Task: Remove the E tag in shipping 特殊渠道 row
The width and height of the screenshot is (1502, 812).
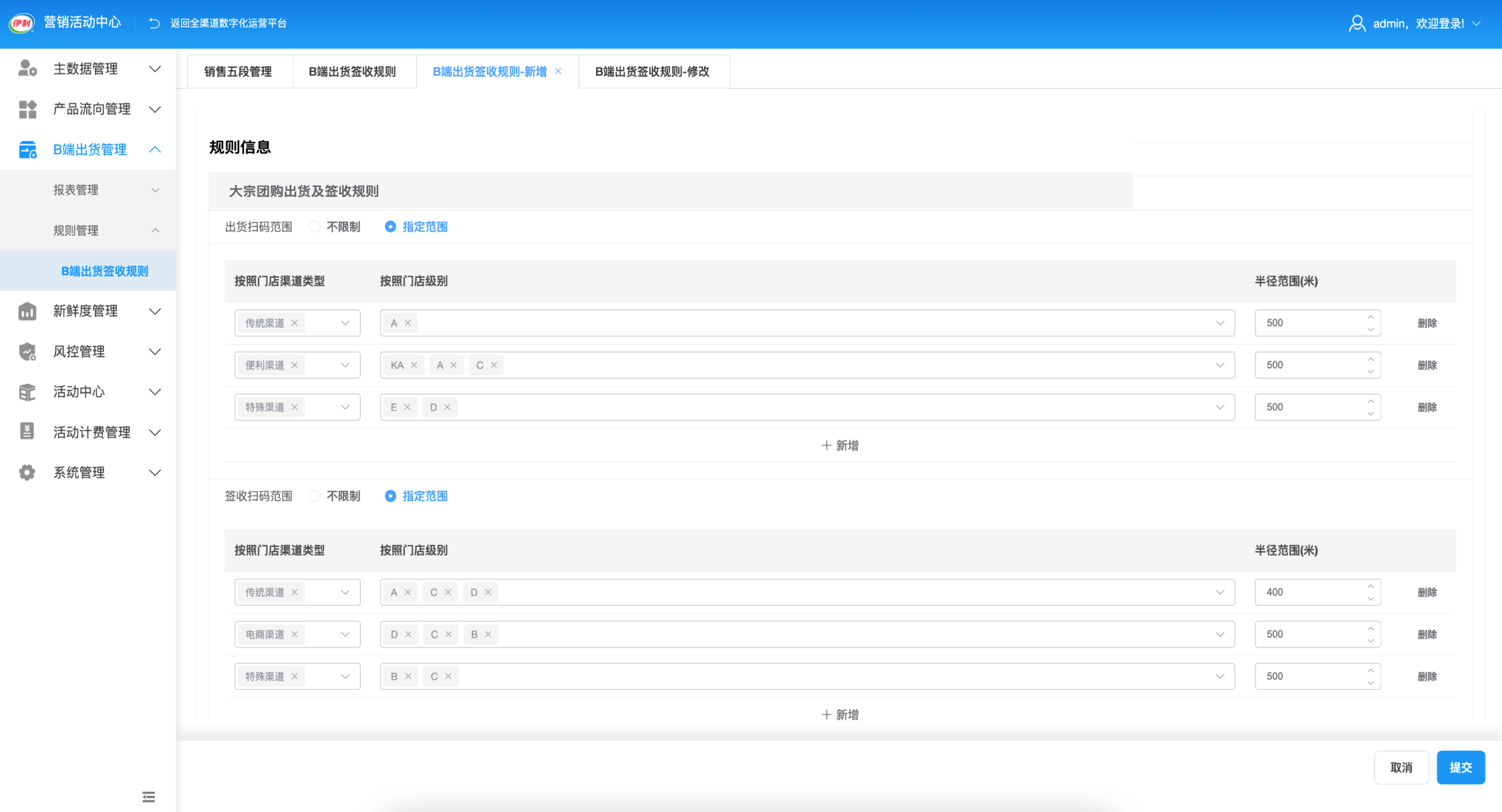Action: [407, 407]
